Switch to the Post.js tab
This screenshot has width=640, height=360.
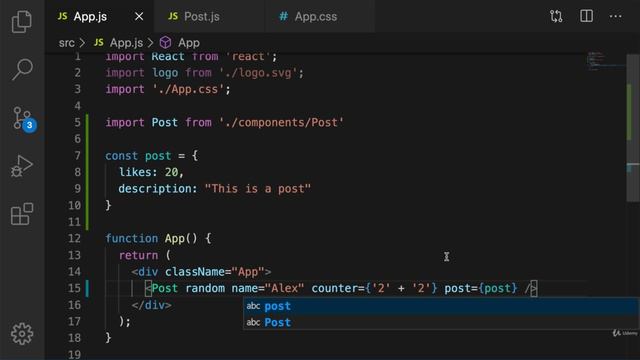(x=209, y=16)
